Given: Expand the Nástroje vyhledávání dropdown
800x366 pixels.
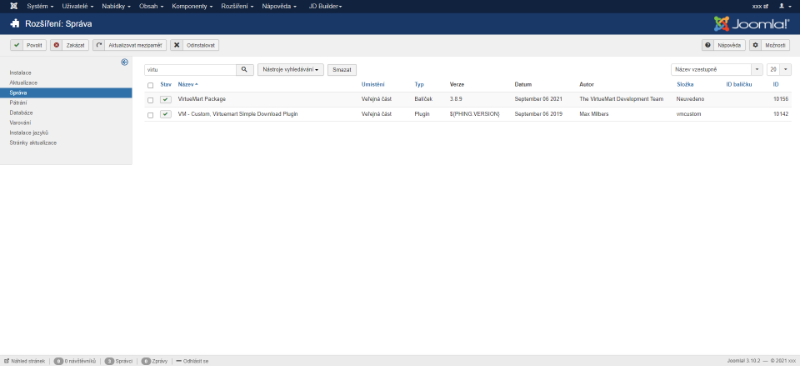Looking at the screenshot, I should [x=290, y=70].
